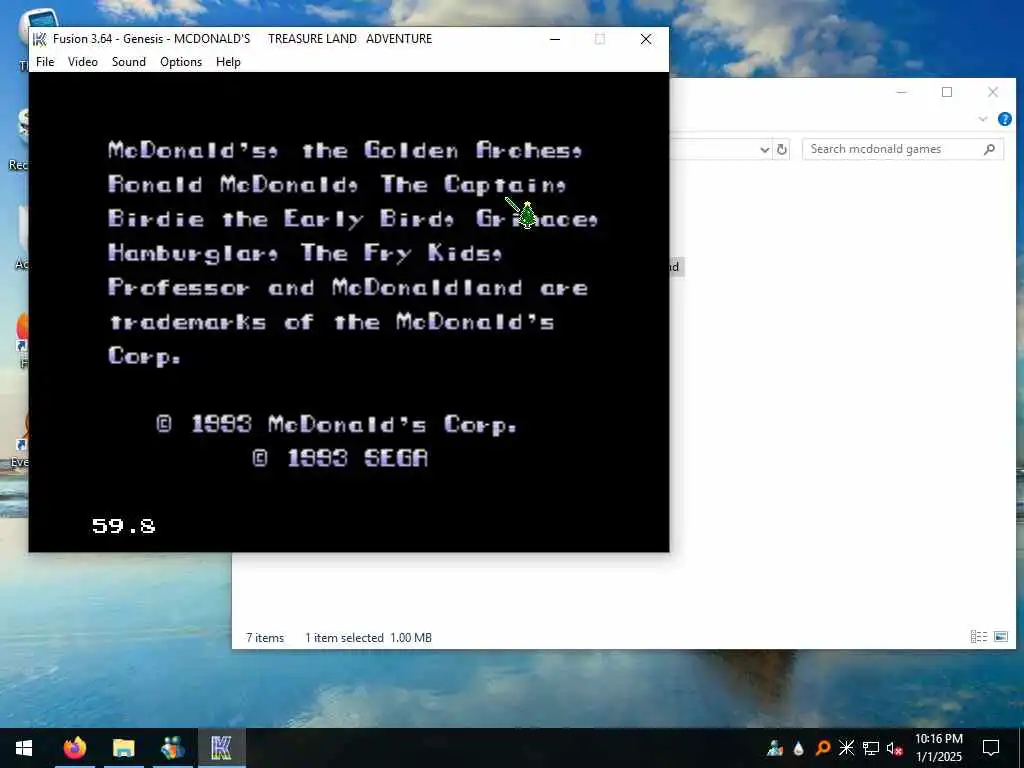Open the Sound menu in Fusion
The height and width of the screenshot is (768, 1024).
coord(129,62)
